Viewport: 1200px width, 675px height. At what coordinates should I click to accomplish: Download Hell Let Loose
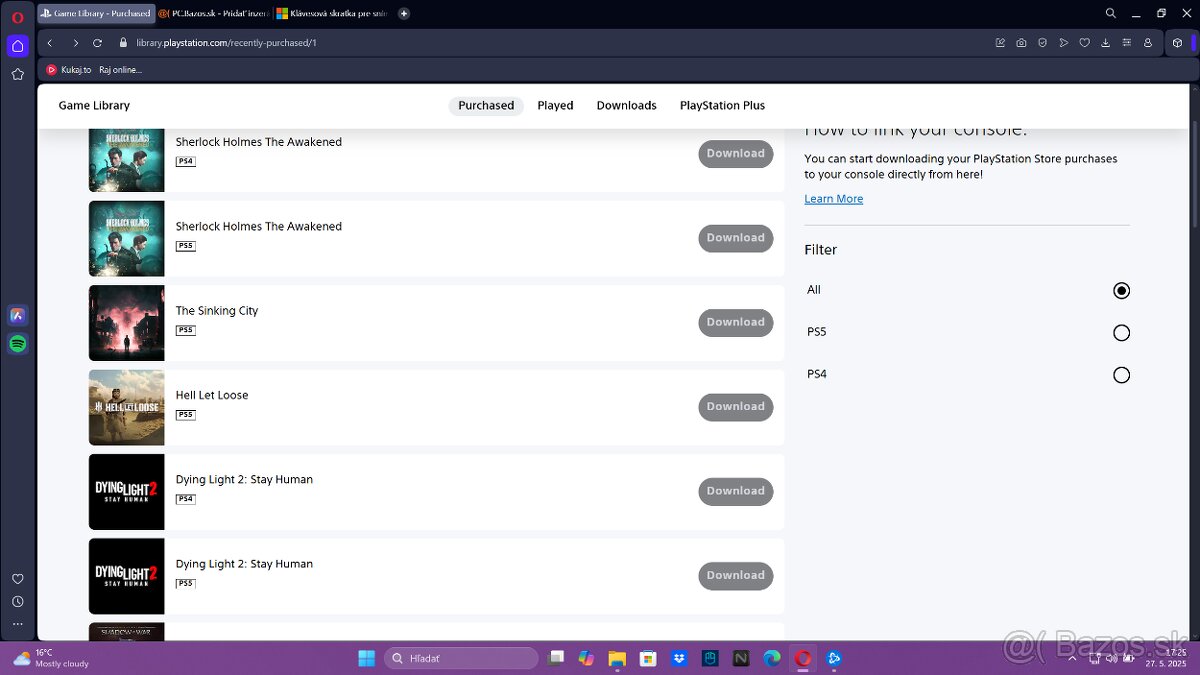[x=735, y=407]
